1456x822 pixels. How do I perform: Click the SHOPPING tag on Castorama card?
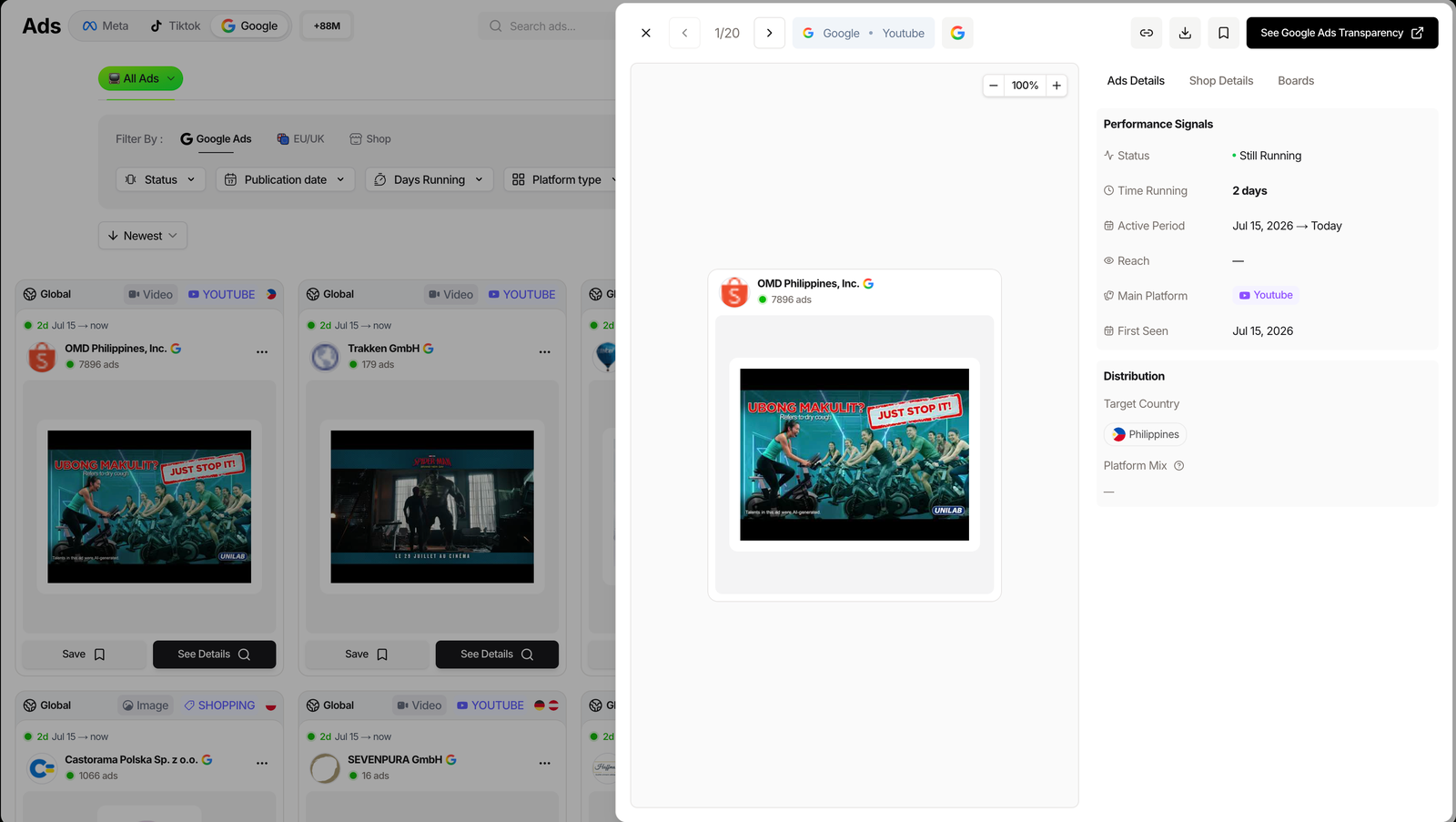219,705
